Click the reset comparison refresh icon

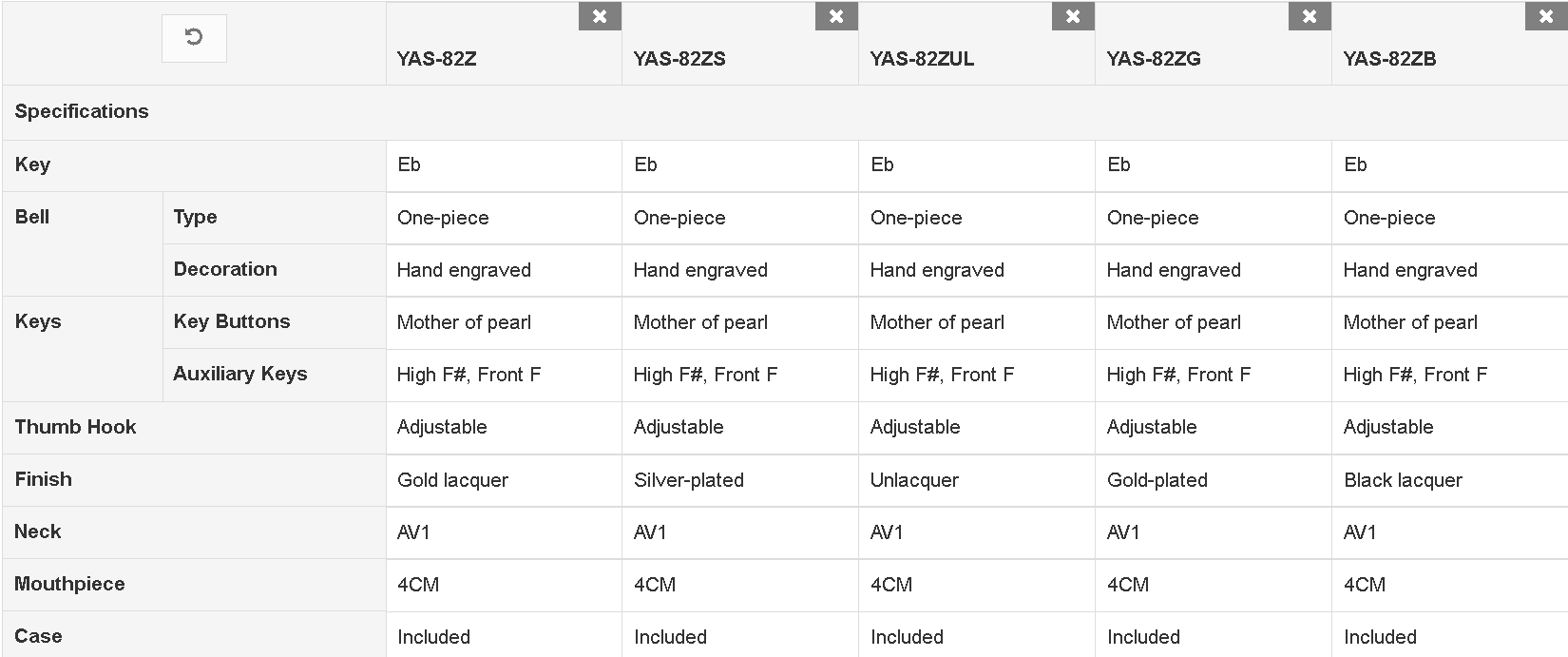pyautogui.click(x=194, y=38)
